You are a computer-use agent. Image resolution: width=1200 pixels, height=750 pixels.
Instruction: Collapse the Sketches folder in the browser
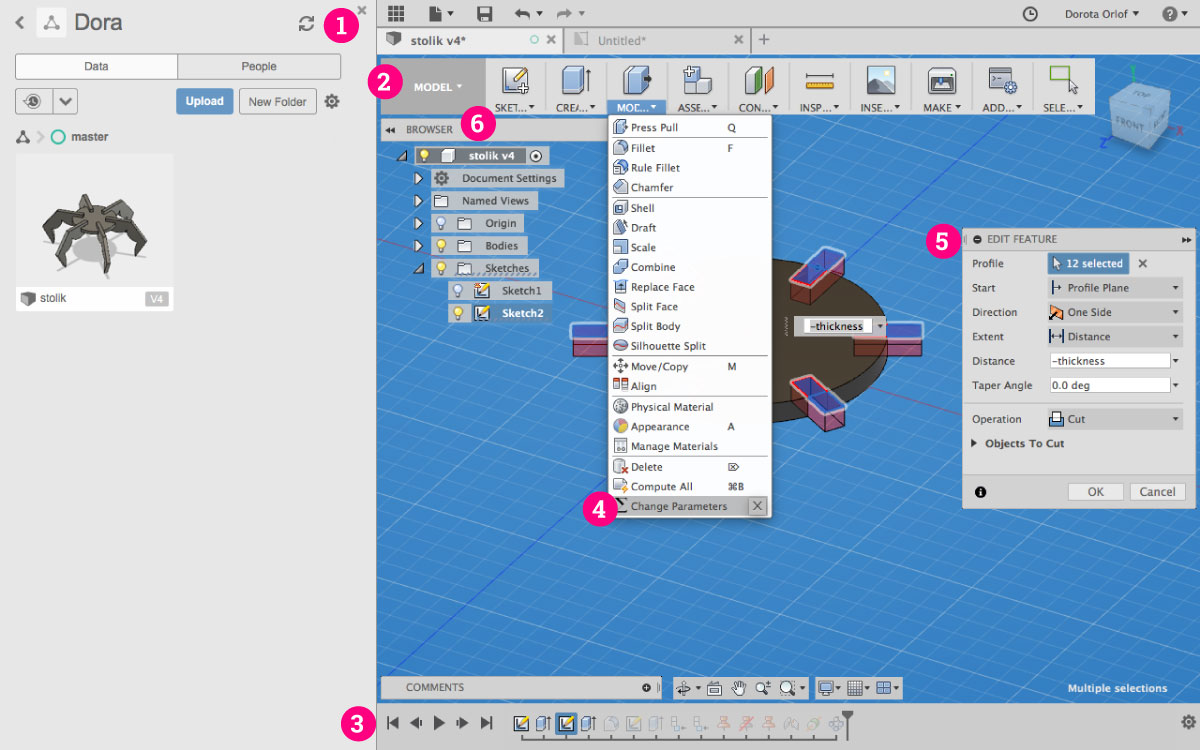tap(420, 267)
